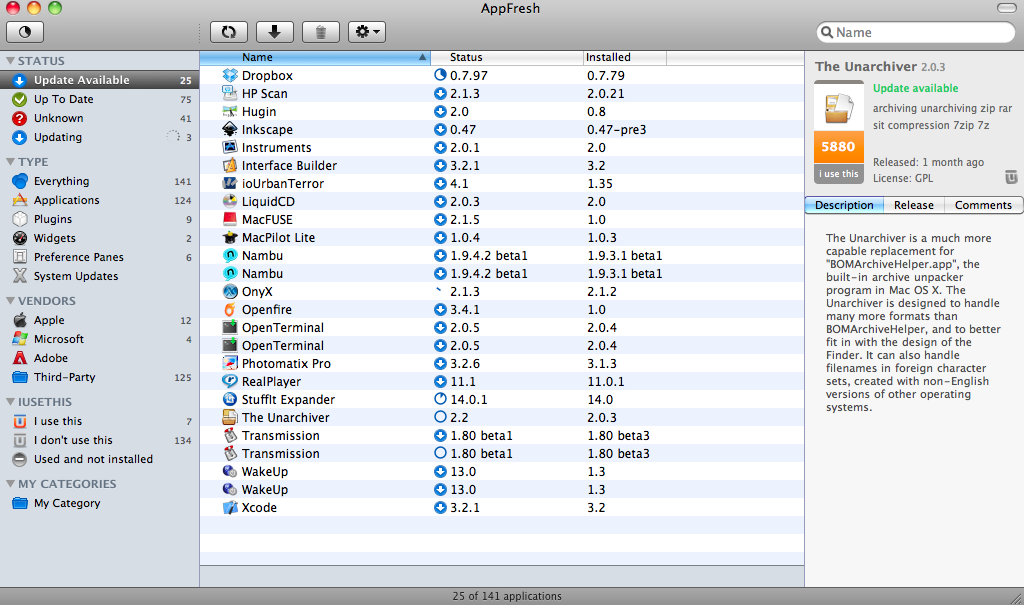This screenshot has width=1024, height=605.
Task: Collapse the MY CATEGORIES sidebar section
Action: click(x=10, y=483)
